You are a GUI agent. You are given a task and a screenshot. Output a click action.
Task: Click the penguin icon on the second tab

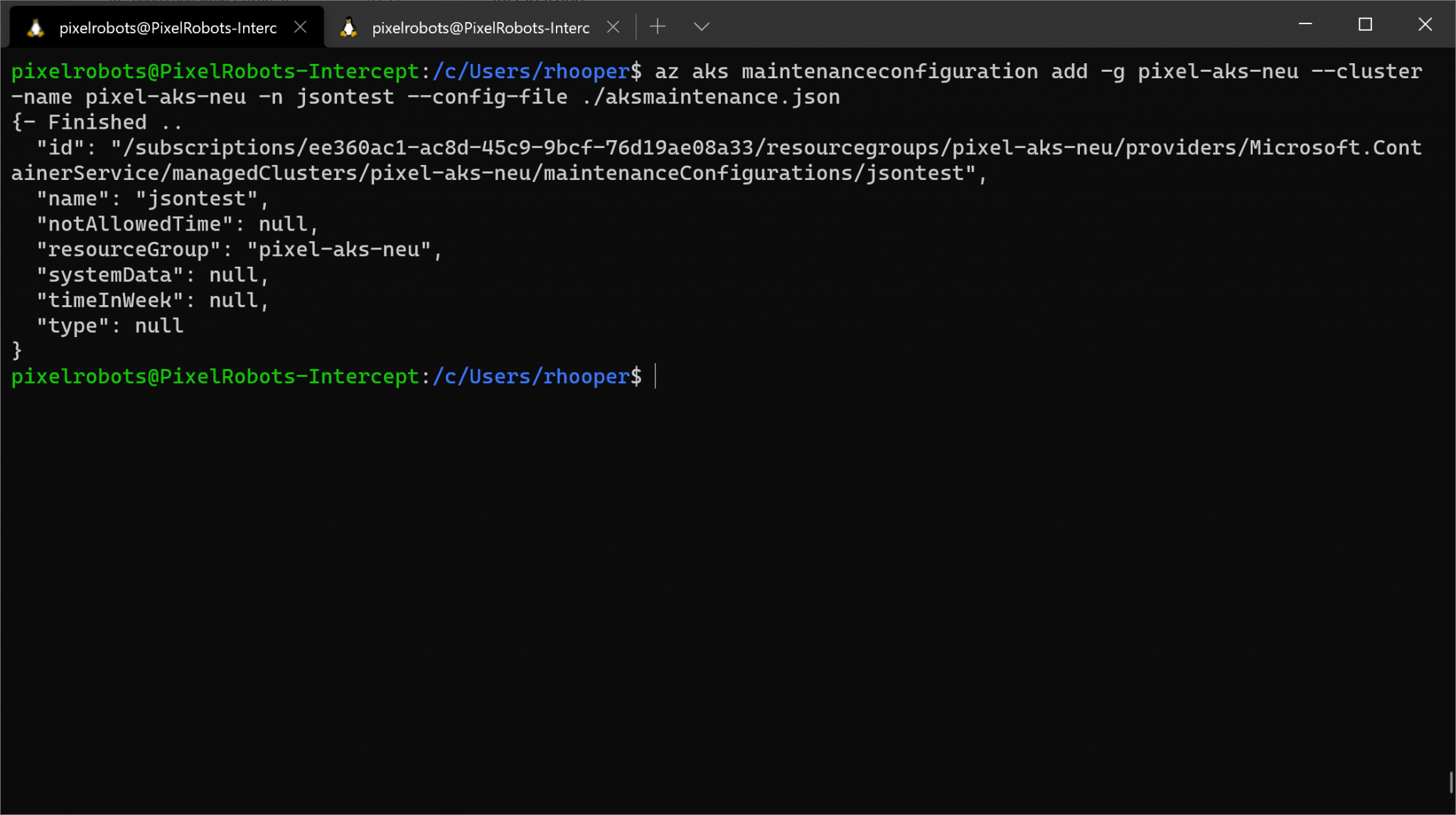(348, 26)
